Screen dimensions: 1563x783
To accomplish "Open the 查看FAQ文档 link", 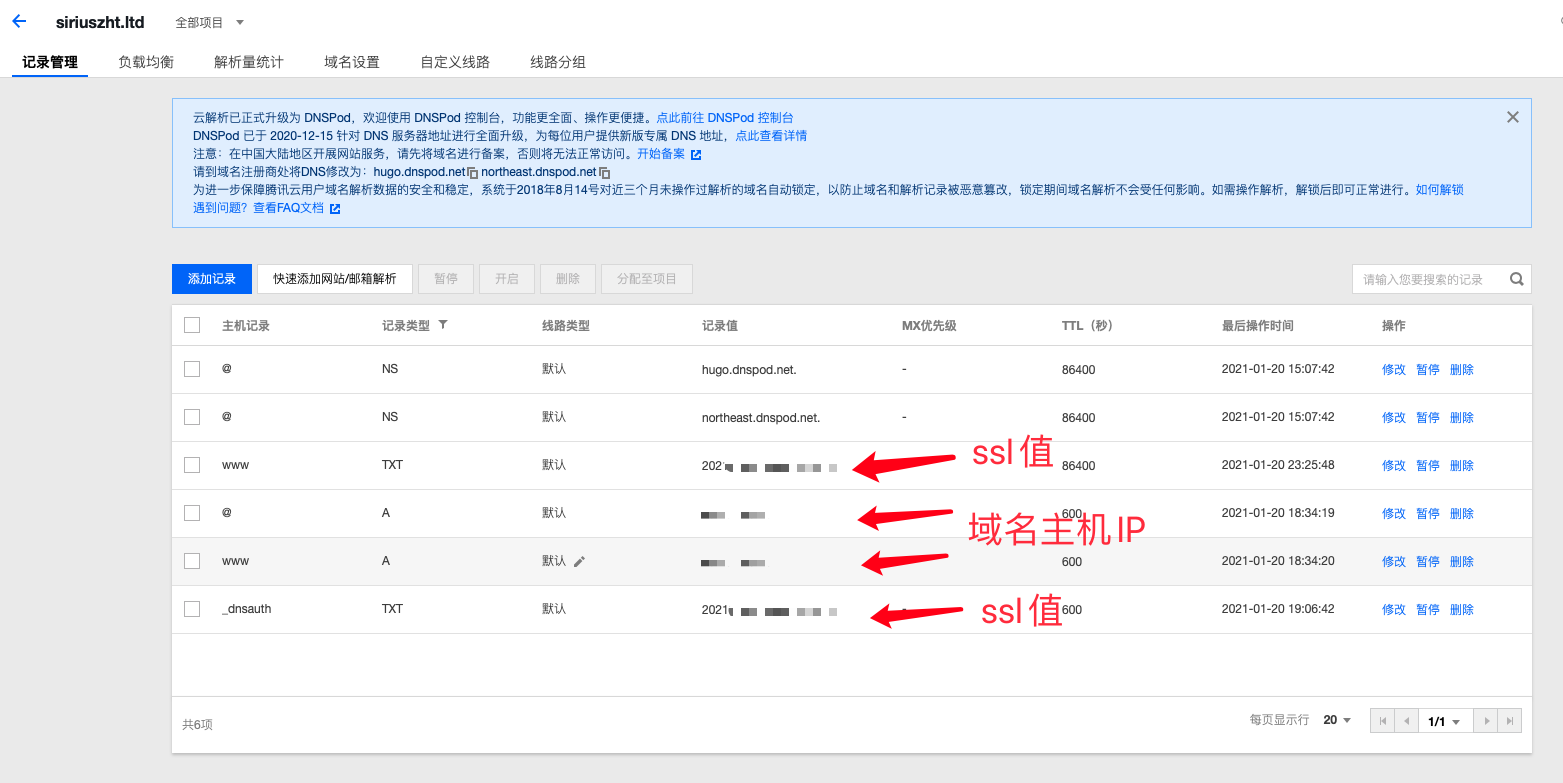I will coord(288,208).
